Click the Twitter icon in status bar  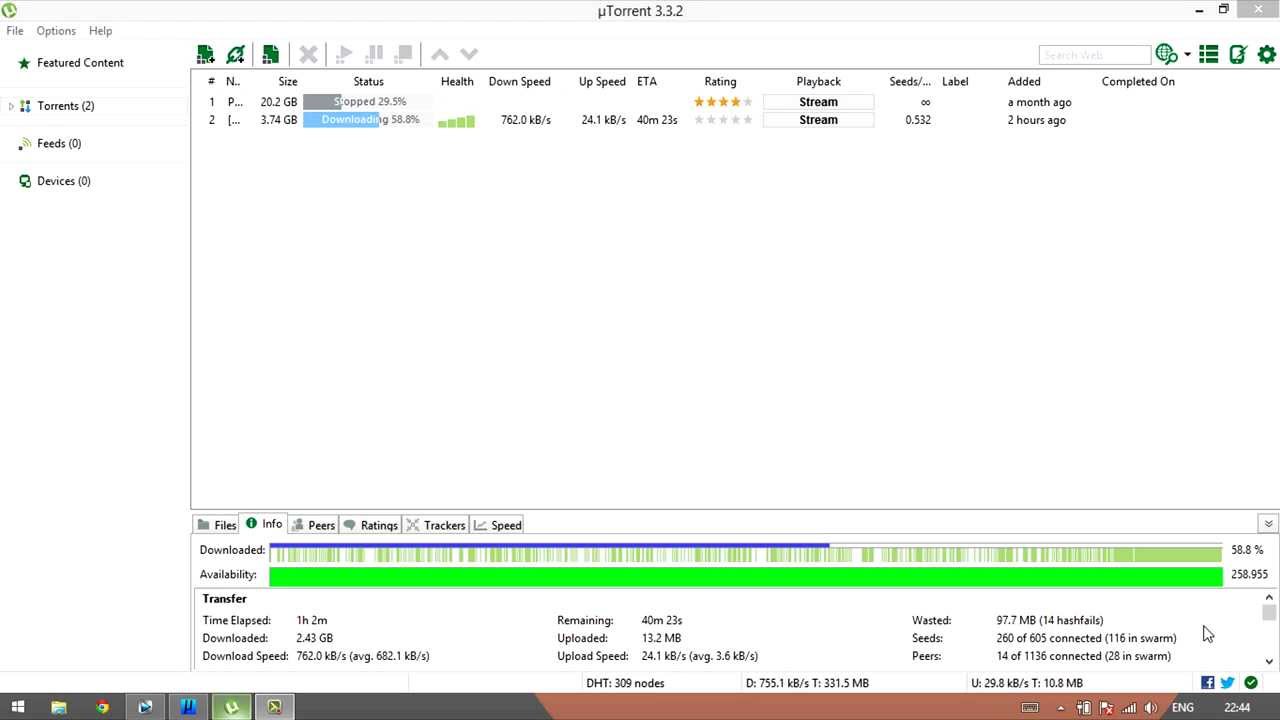[x=1228, y=683]
